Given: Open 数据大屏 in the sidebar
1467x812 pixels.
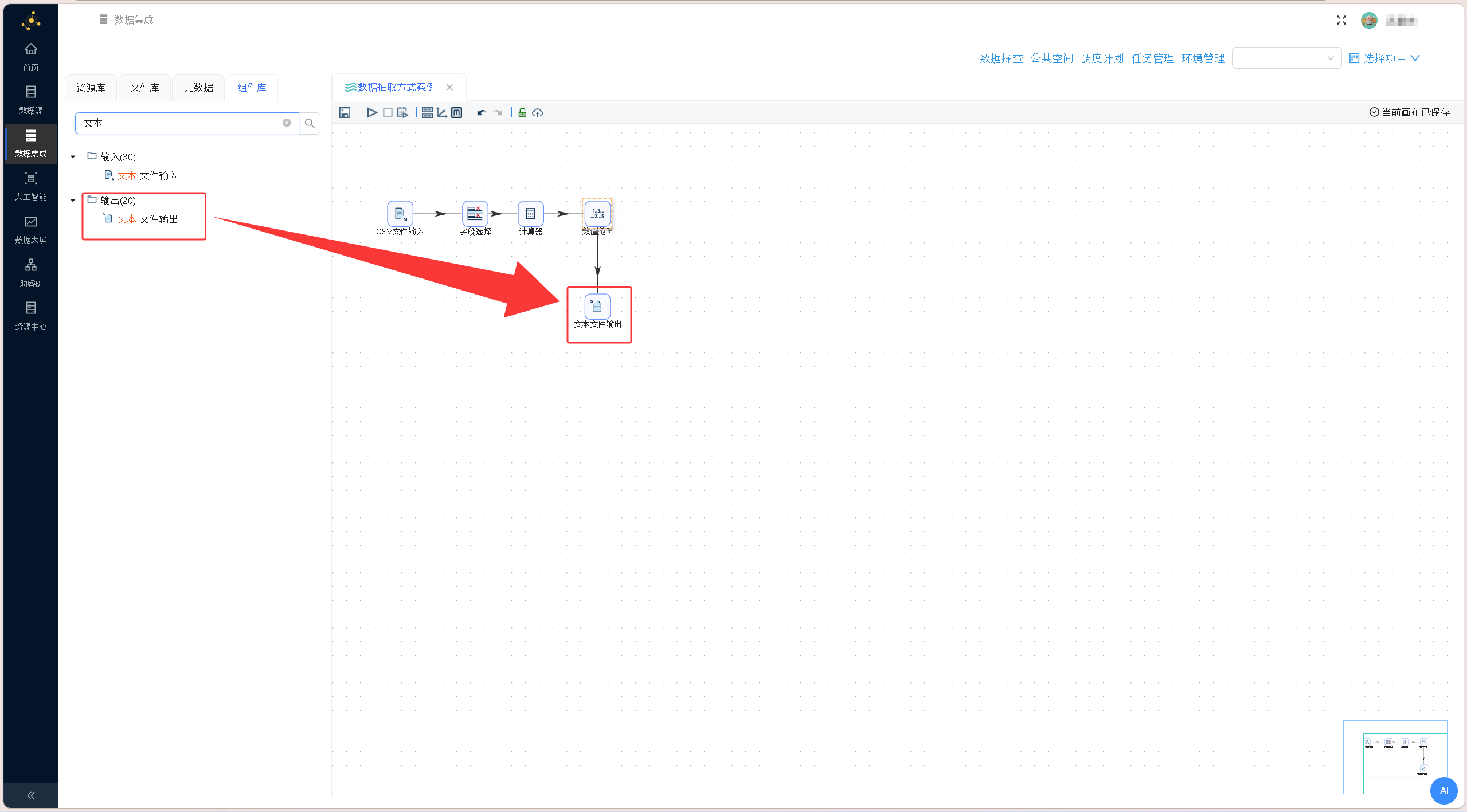Looking at the screenshot, I should pyautogui.click(x=31, y=230).
